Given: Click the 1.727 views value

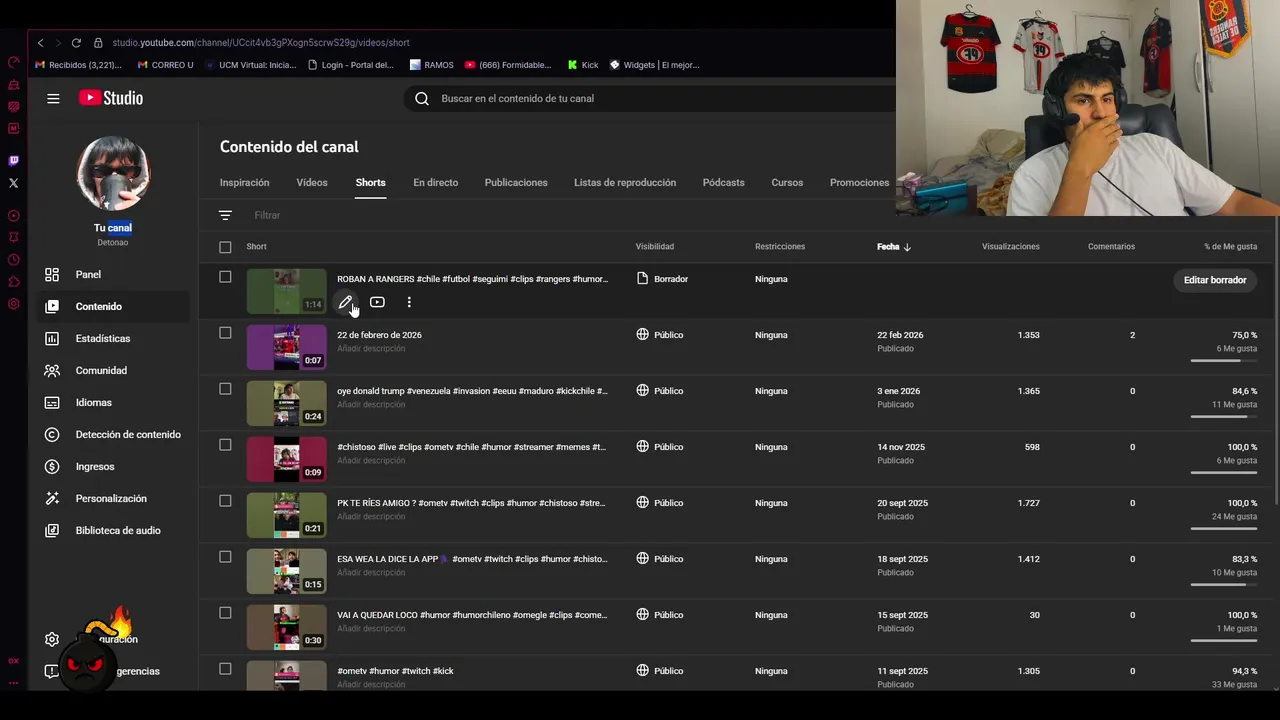Looking at the screenshot, I should click(x=1028, y=503).
